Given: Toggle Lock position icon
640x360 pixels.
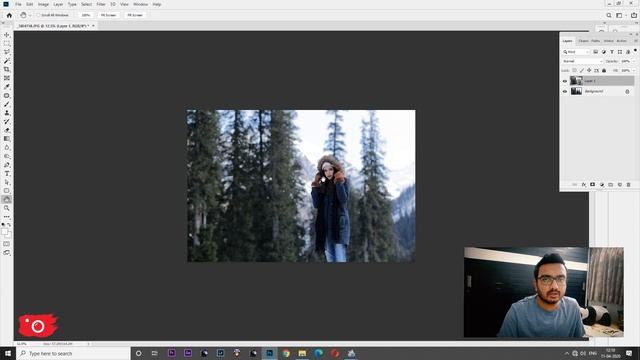Looking at the screenshot, I should pos(589,71).
